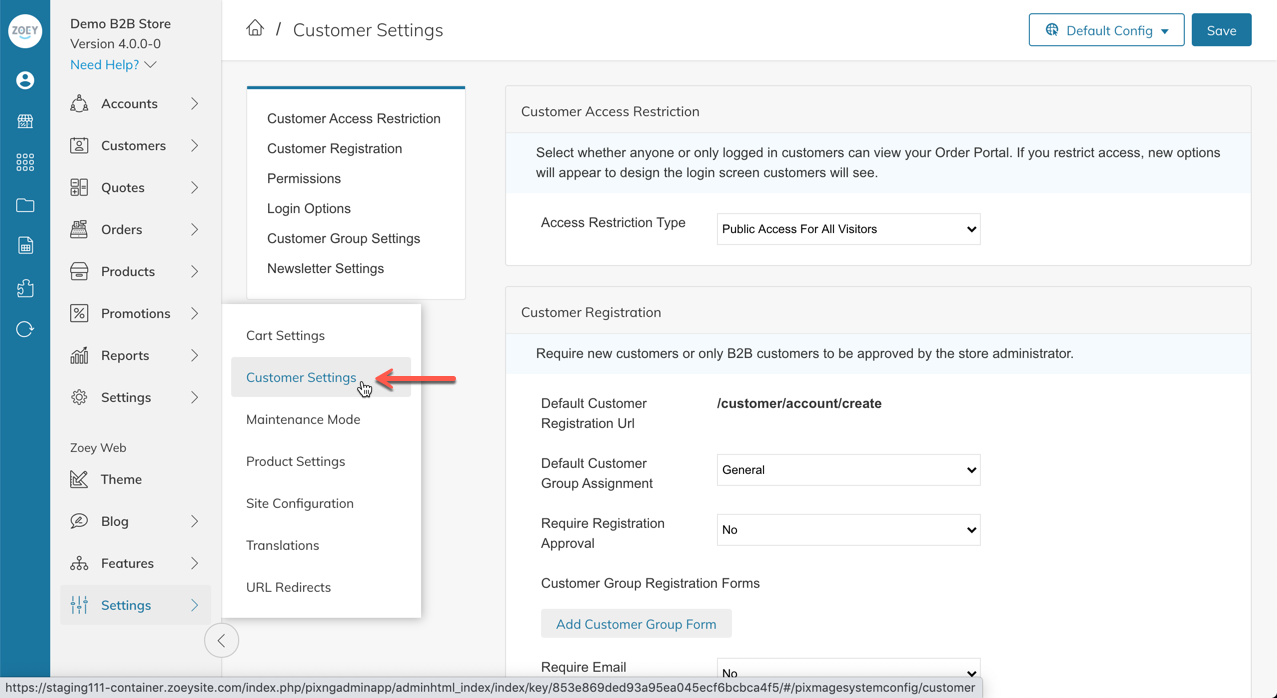Screen dimensions: 1277x698
Task: Open Require Registration Approval dropdown
Action: 848,530
